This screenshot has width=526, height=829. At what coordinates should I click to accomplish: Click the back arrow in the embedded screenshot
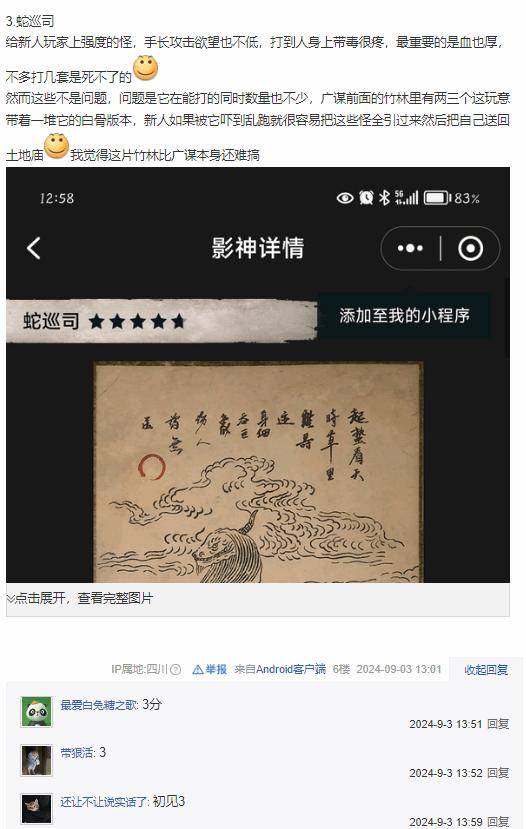pos(34,248)
